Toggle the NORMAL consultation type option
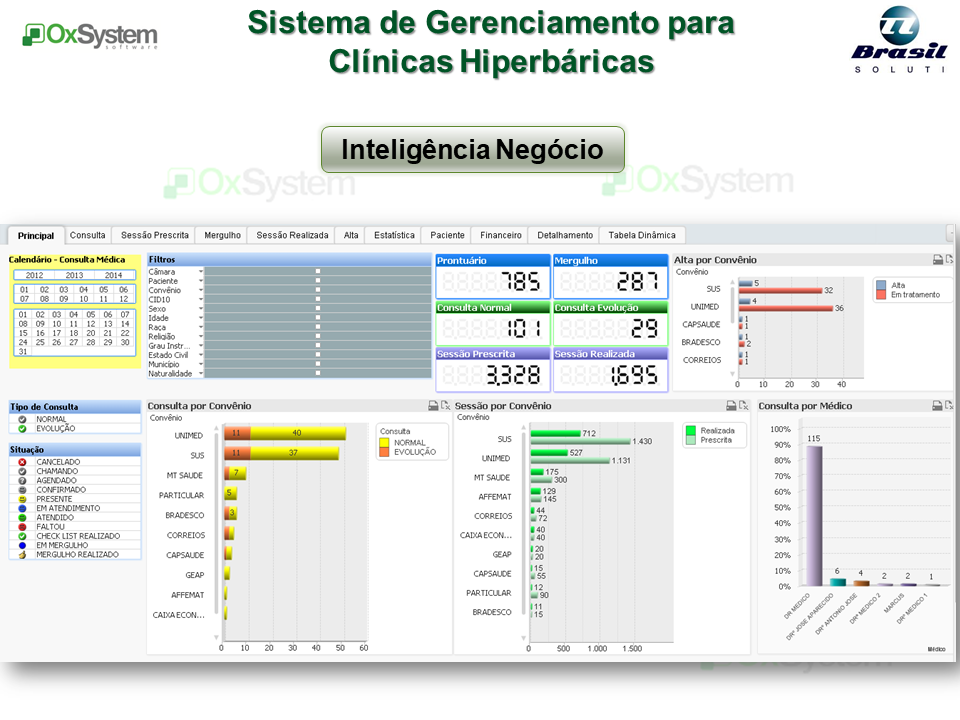Viewport: 960px width, 720px height. click(22, 420)
